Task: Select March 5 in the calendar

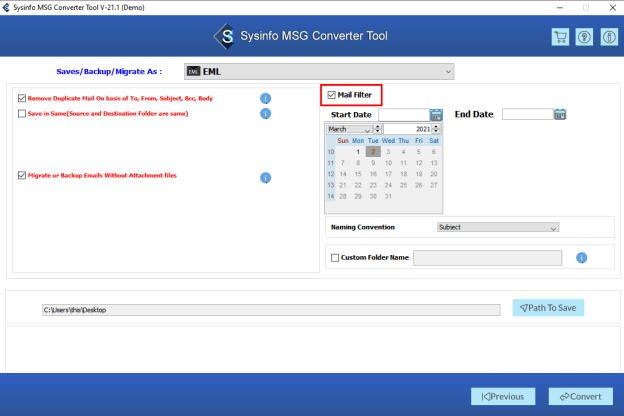Action: [x=418, y=152]
